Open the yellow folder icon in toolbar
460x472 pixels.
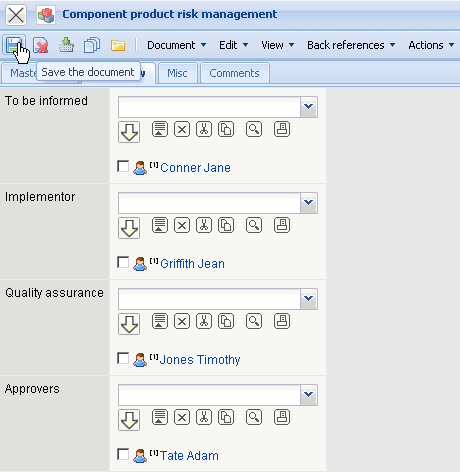click(118, 45)
